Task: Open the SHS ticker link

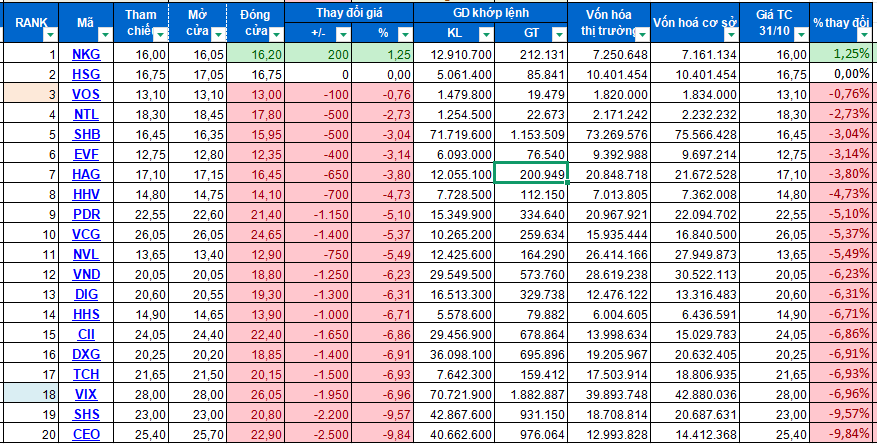Action: point(86,414)
